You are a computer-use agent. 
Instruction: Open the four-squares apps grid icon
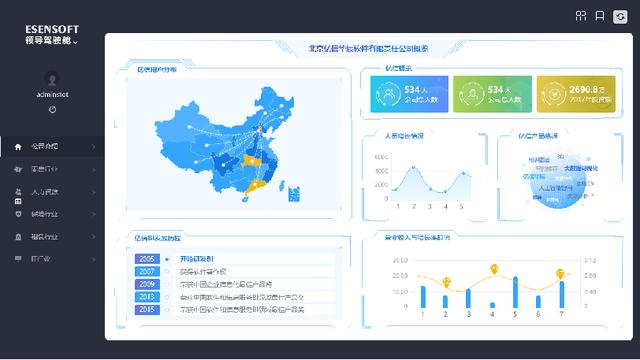580,16
